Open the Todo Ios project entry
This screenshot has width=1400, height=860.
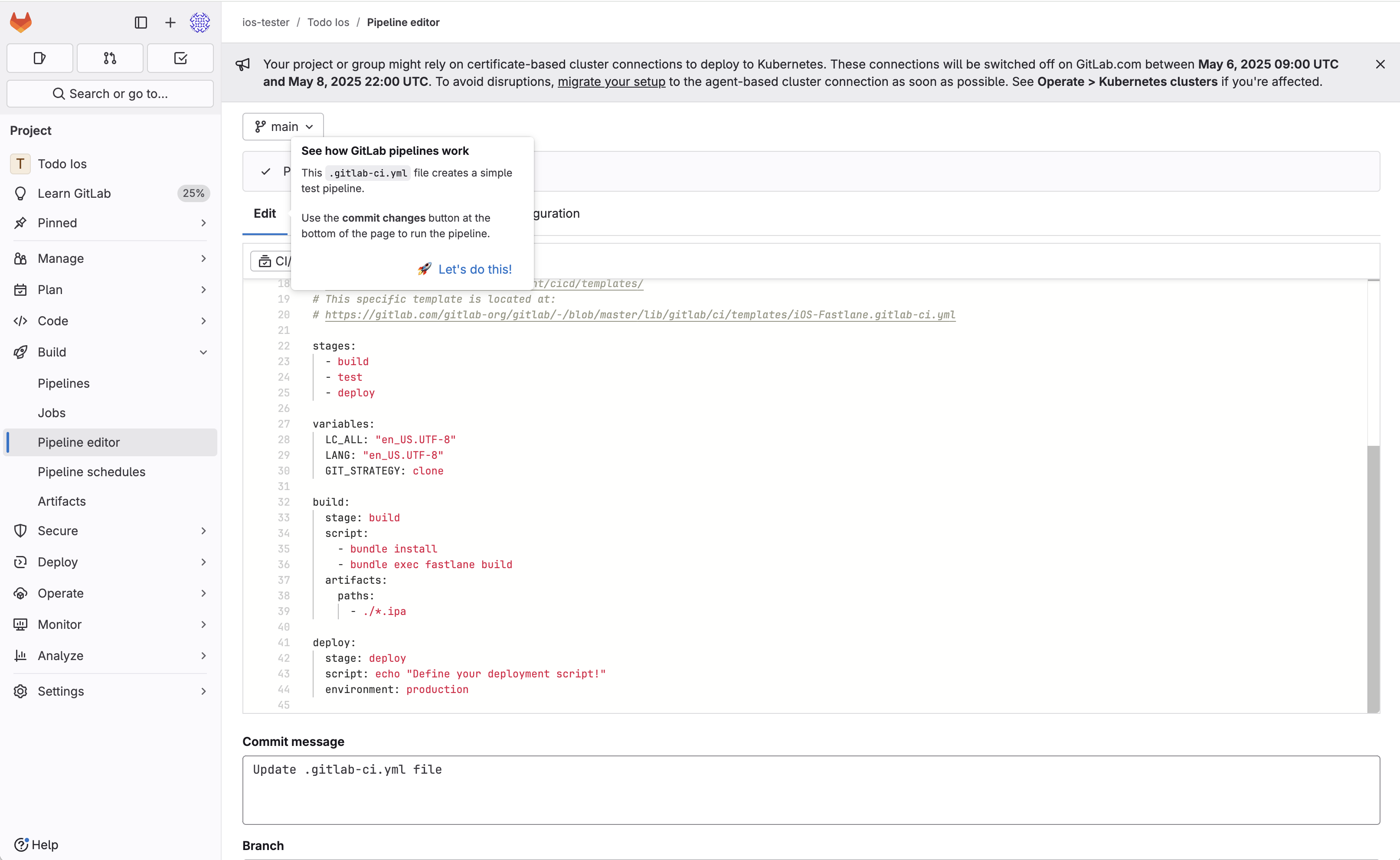110,164
